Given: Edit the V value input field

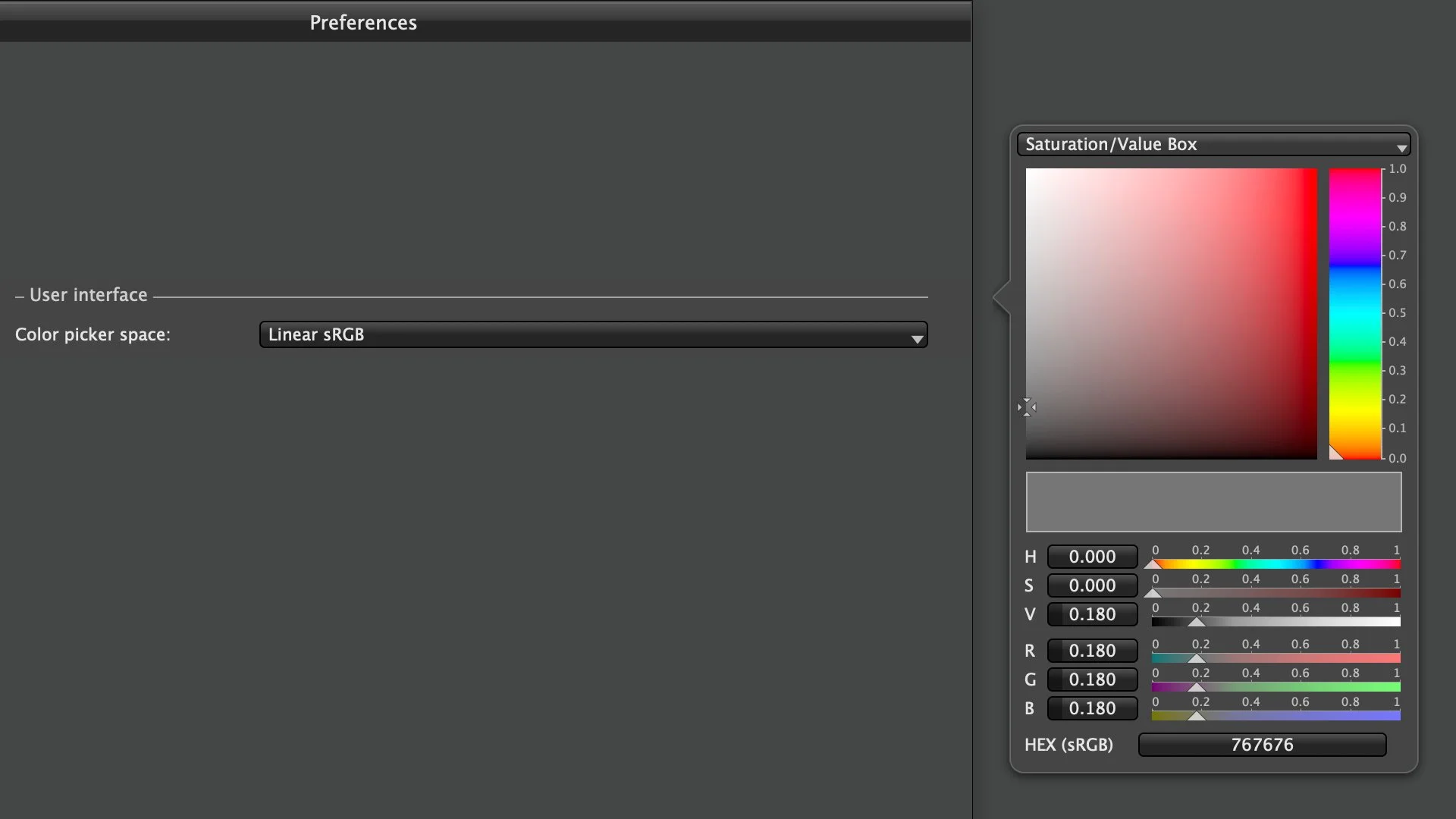Looking at the screenshot, I should click(x=1092, y=613).
